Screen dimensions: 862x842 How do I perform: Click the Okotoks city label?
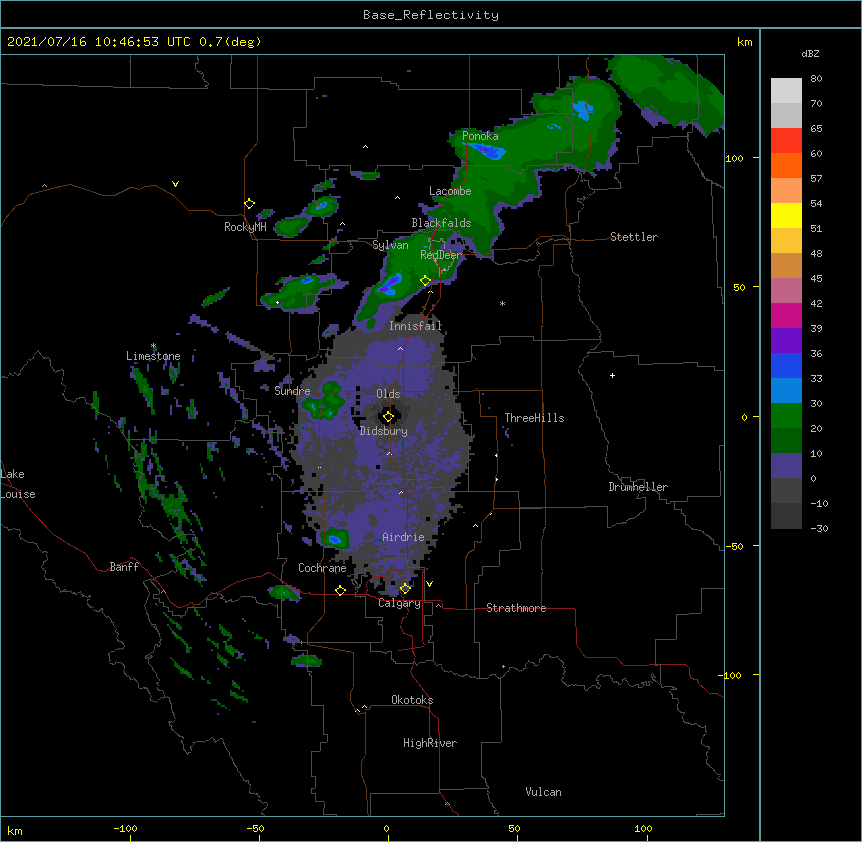pyautogui.click(x=412, y=700)
